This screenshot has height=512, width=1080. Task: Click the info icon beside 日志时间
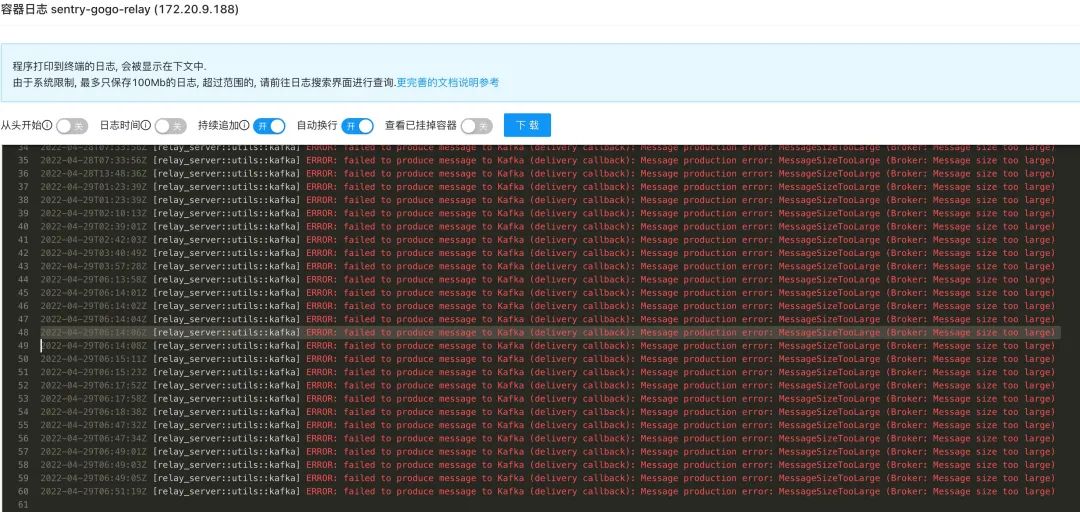(x=146, y=125)
